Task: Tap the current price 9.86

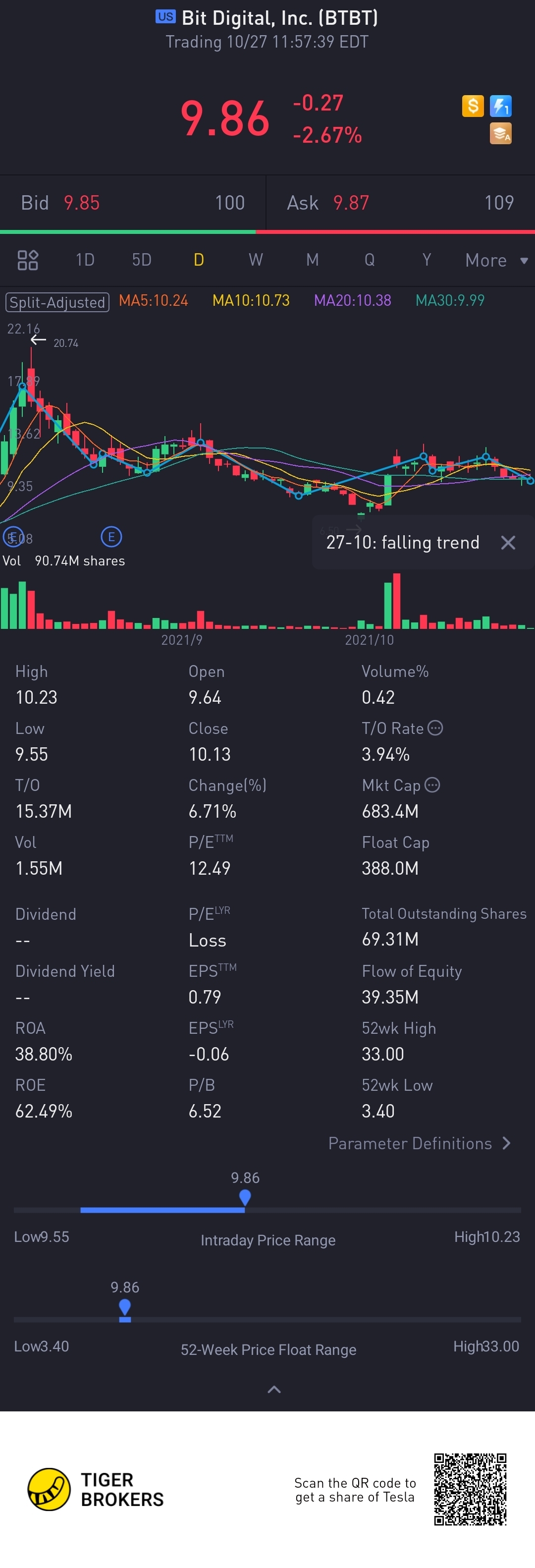Action: (x=224, y=118)
